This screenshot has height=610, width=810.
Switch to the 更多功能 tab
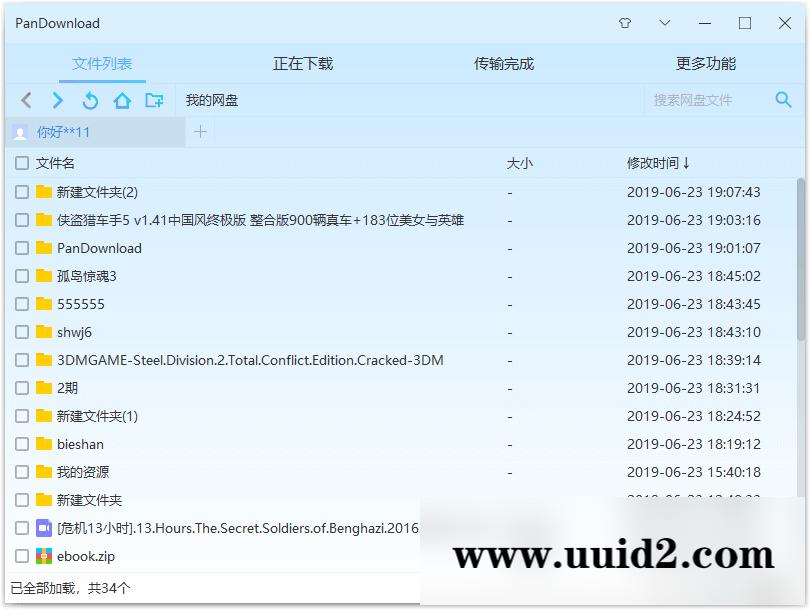pos(708,62)
